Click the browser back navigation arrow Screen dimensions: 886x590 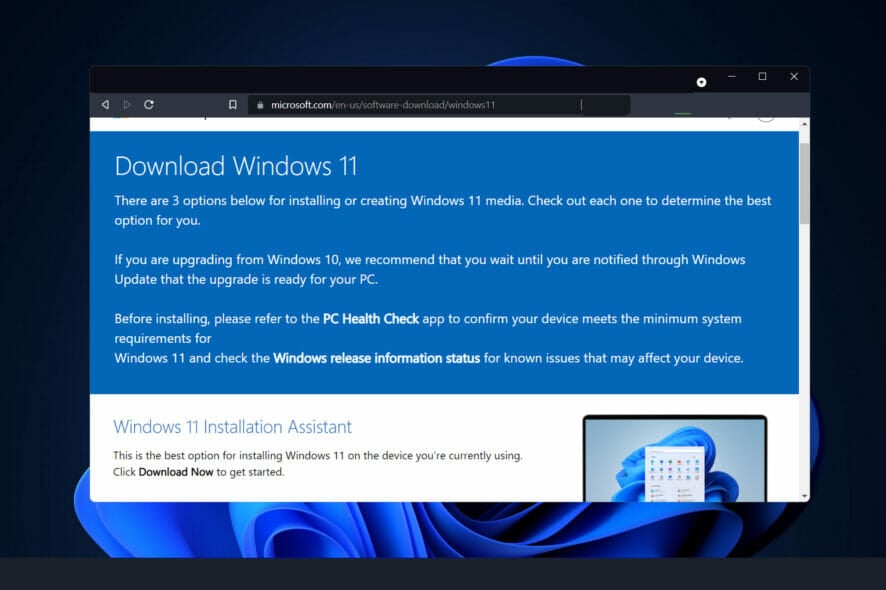click(105, 104)
